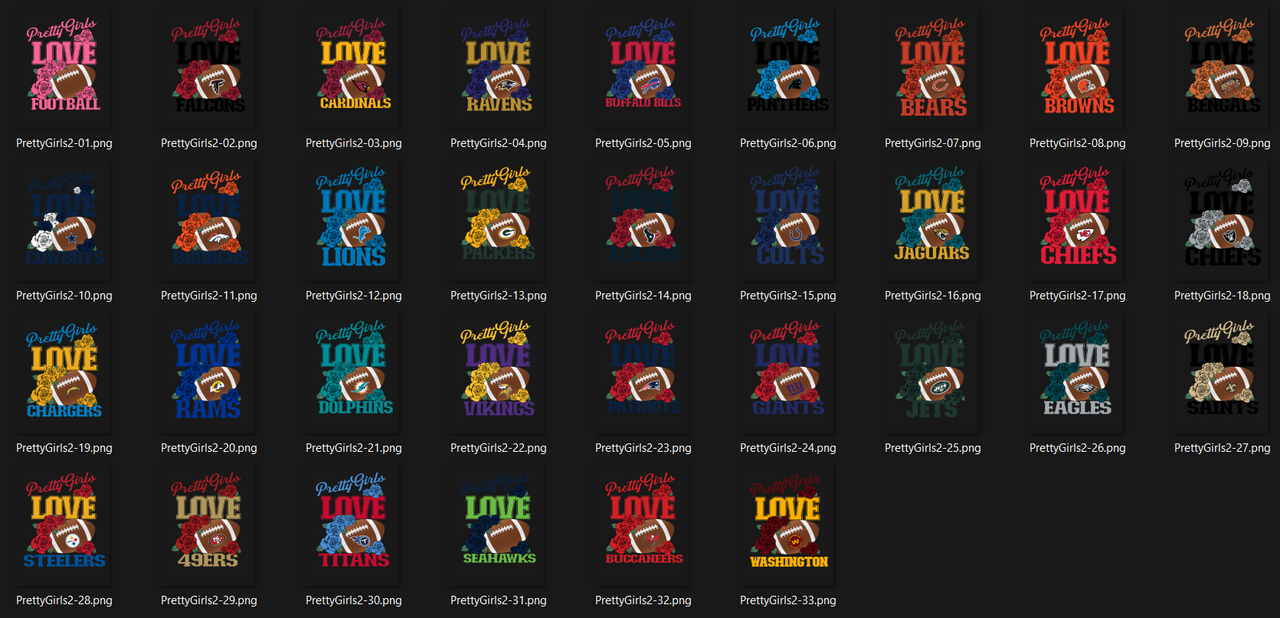1280x618 pixels.
Task: Choose the Steelers design thumbnail
Action: [x=64, y=524]
